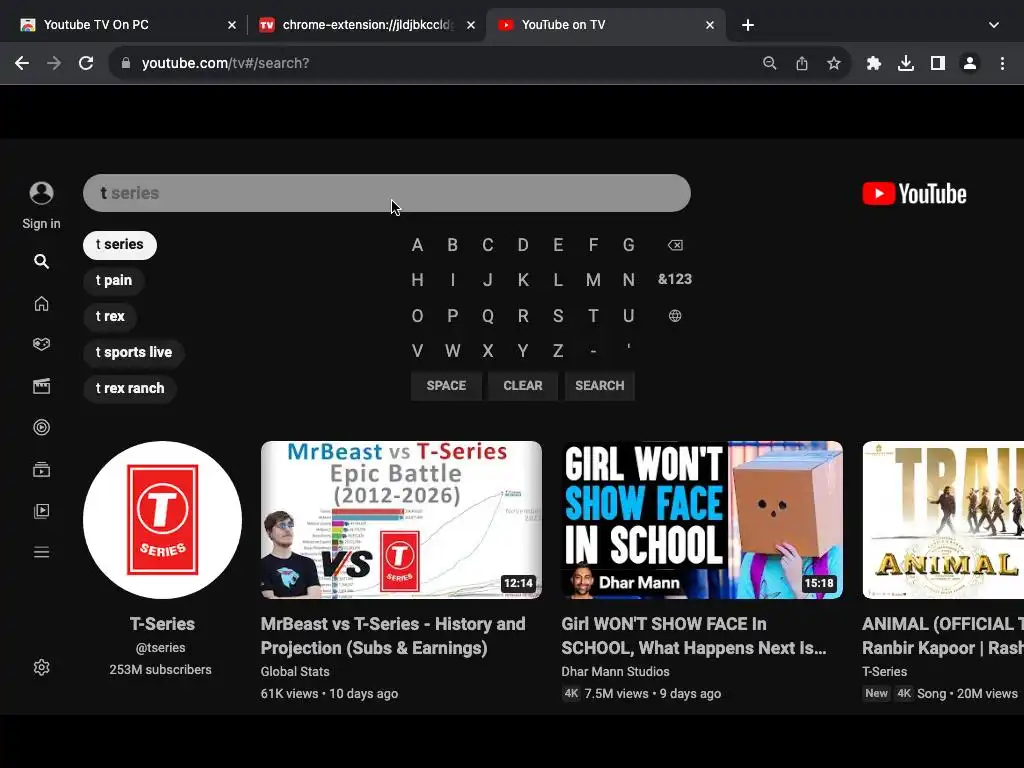Tap letter M on keyboard

click(593, 280)
